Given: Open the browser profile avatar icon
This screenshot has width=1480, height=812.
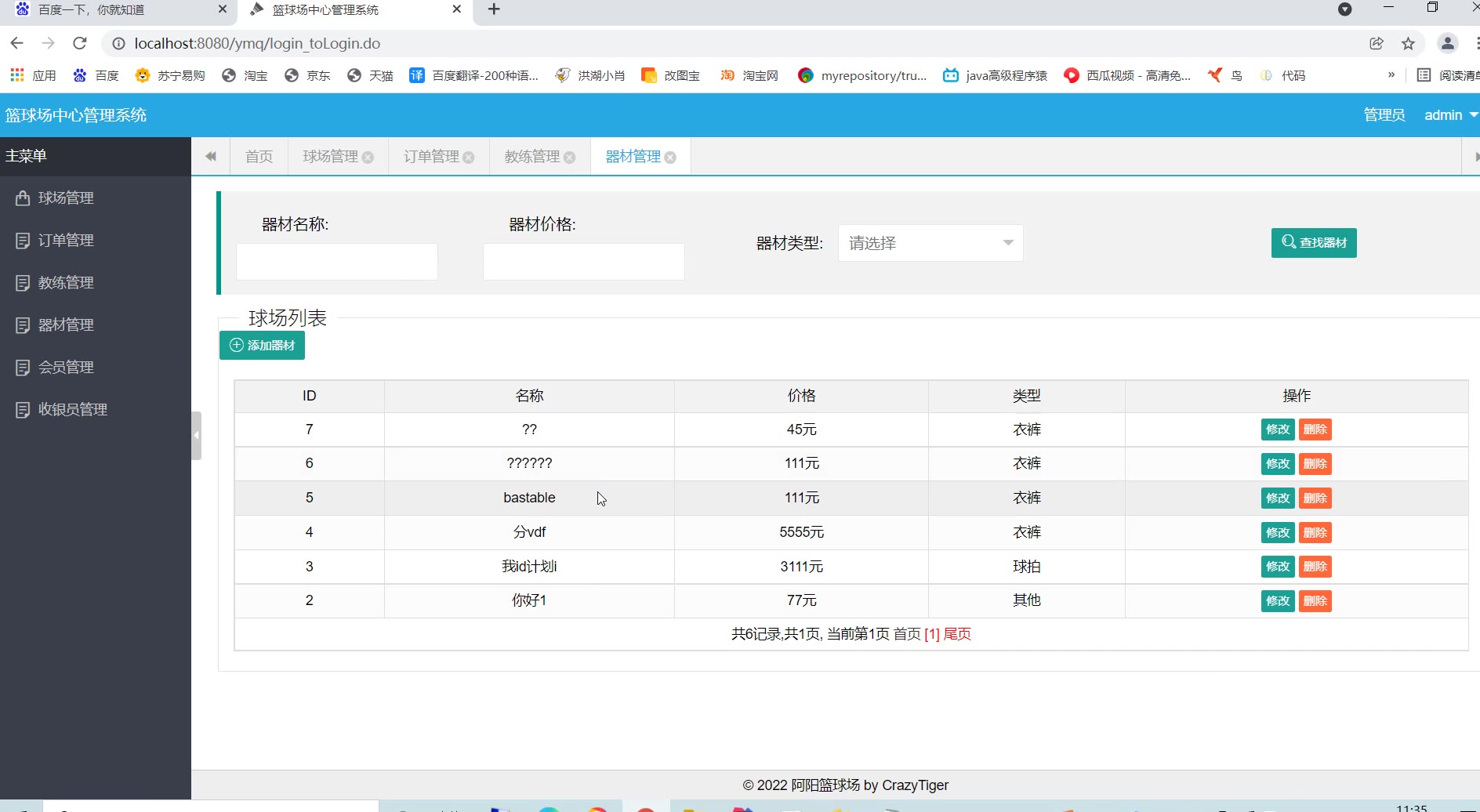Looking at the screenshot, I should coord(1447,44).
